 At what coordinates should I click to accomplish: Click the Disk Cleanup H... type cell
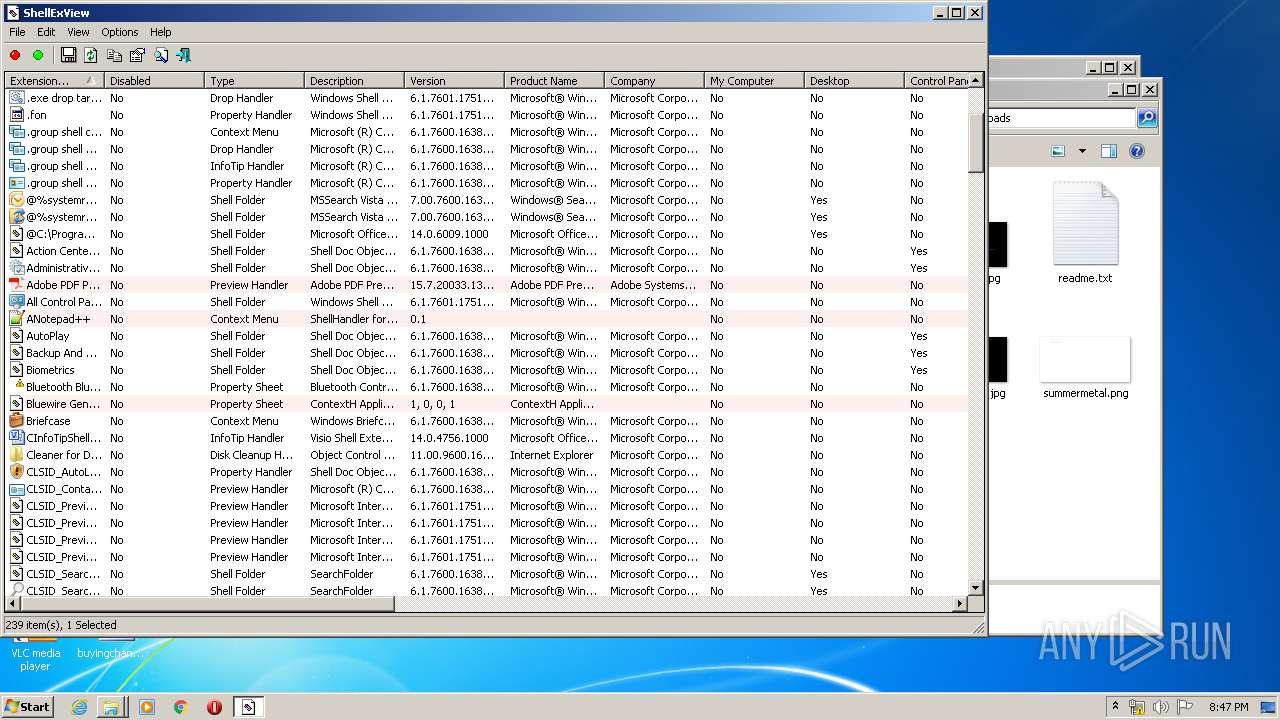tap(251, 455)
